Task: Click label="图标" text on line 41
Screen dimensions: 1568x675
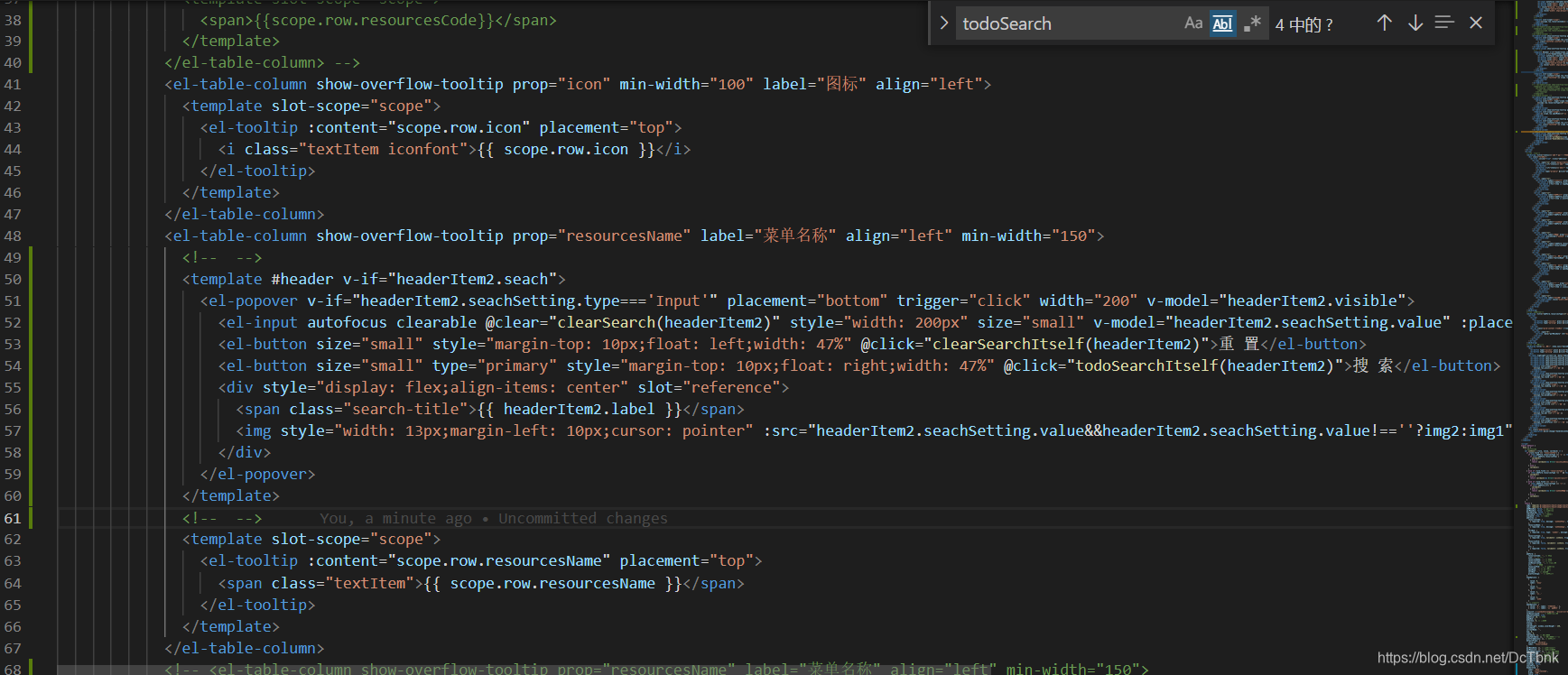Action: coord(814,84)
